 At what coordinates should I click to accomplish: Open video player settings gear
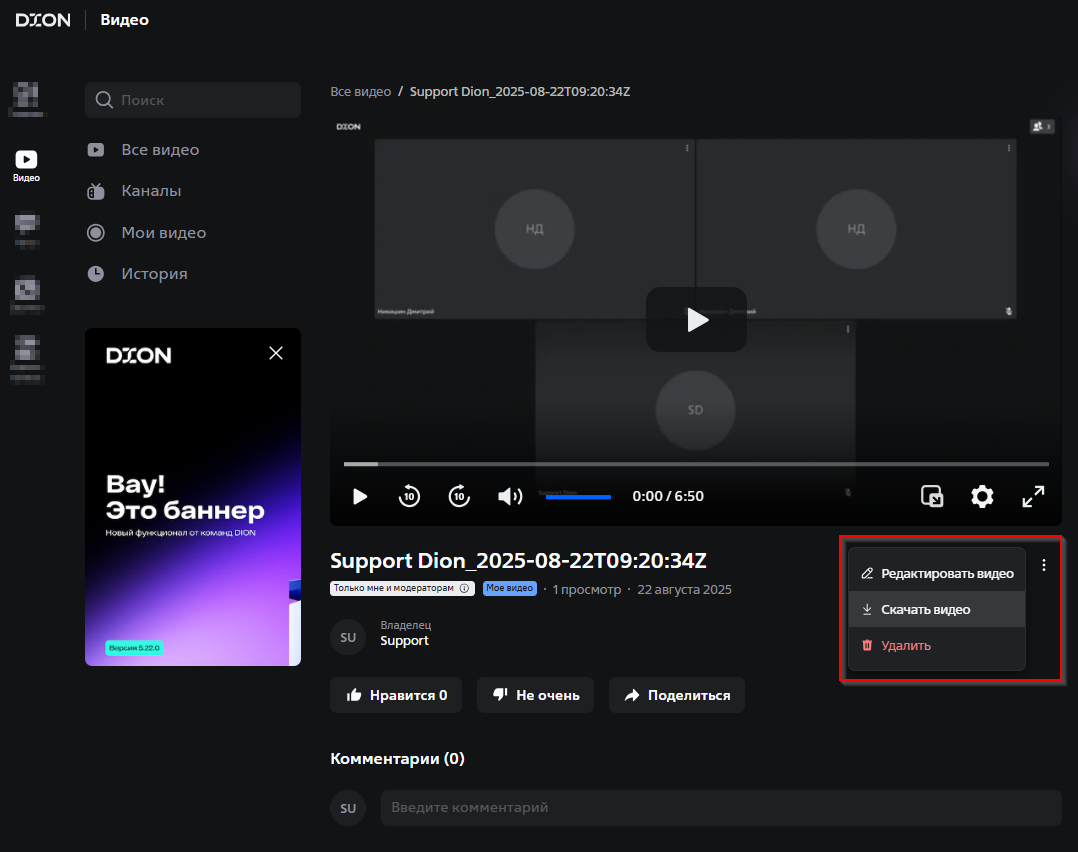982,496
